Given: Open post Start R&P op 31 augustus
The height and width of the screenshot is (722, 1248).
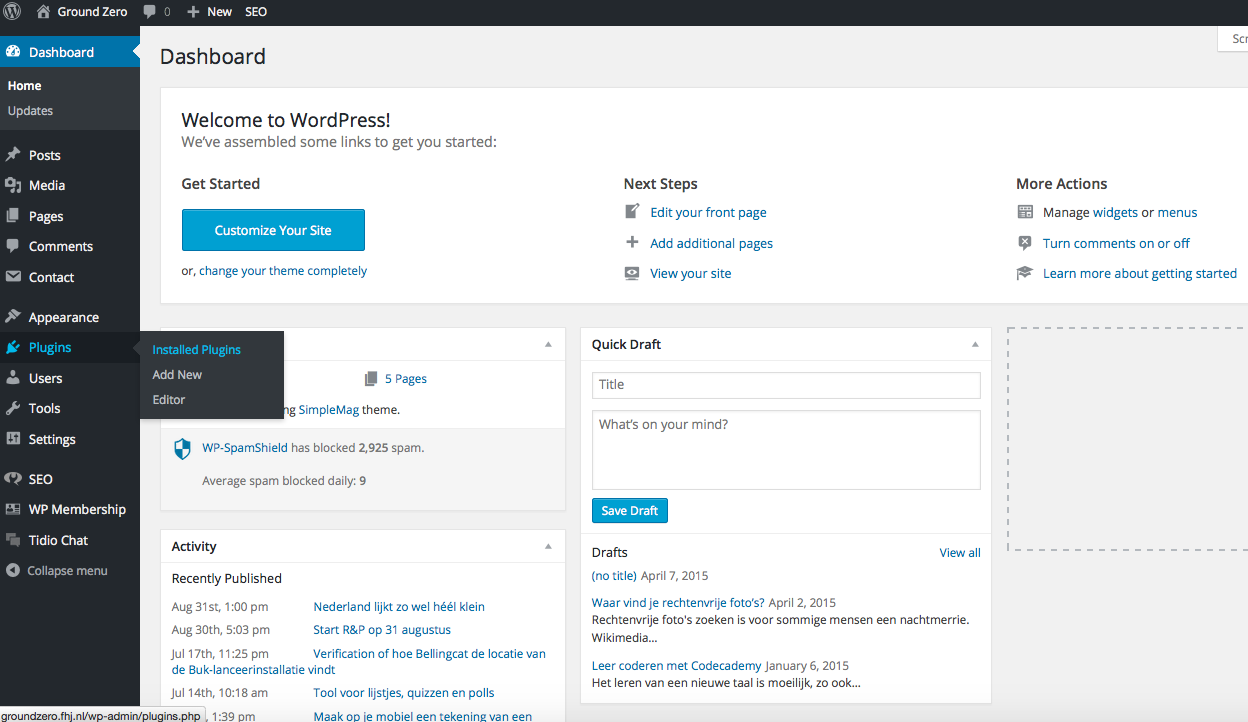Looking at the screenshot, I should (382, 630).
